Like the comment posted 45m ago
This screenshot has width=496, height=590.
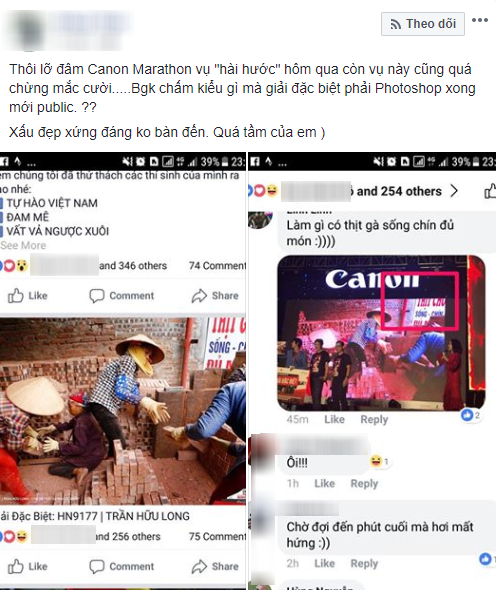click(x=335, y=419)
